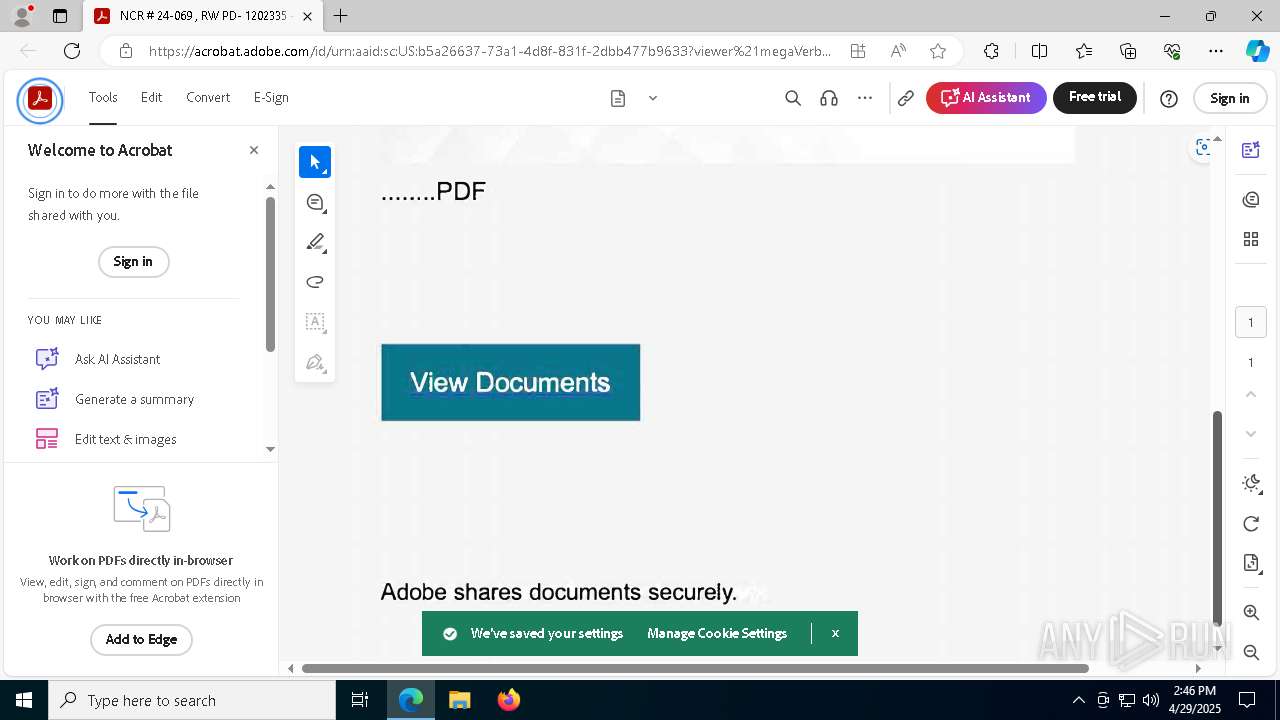Click Type here to search box
Viewport: 1280px width, 720px height.
pos(192,700)
